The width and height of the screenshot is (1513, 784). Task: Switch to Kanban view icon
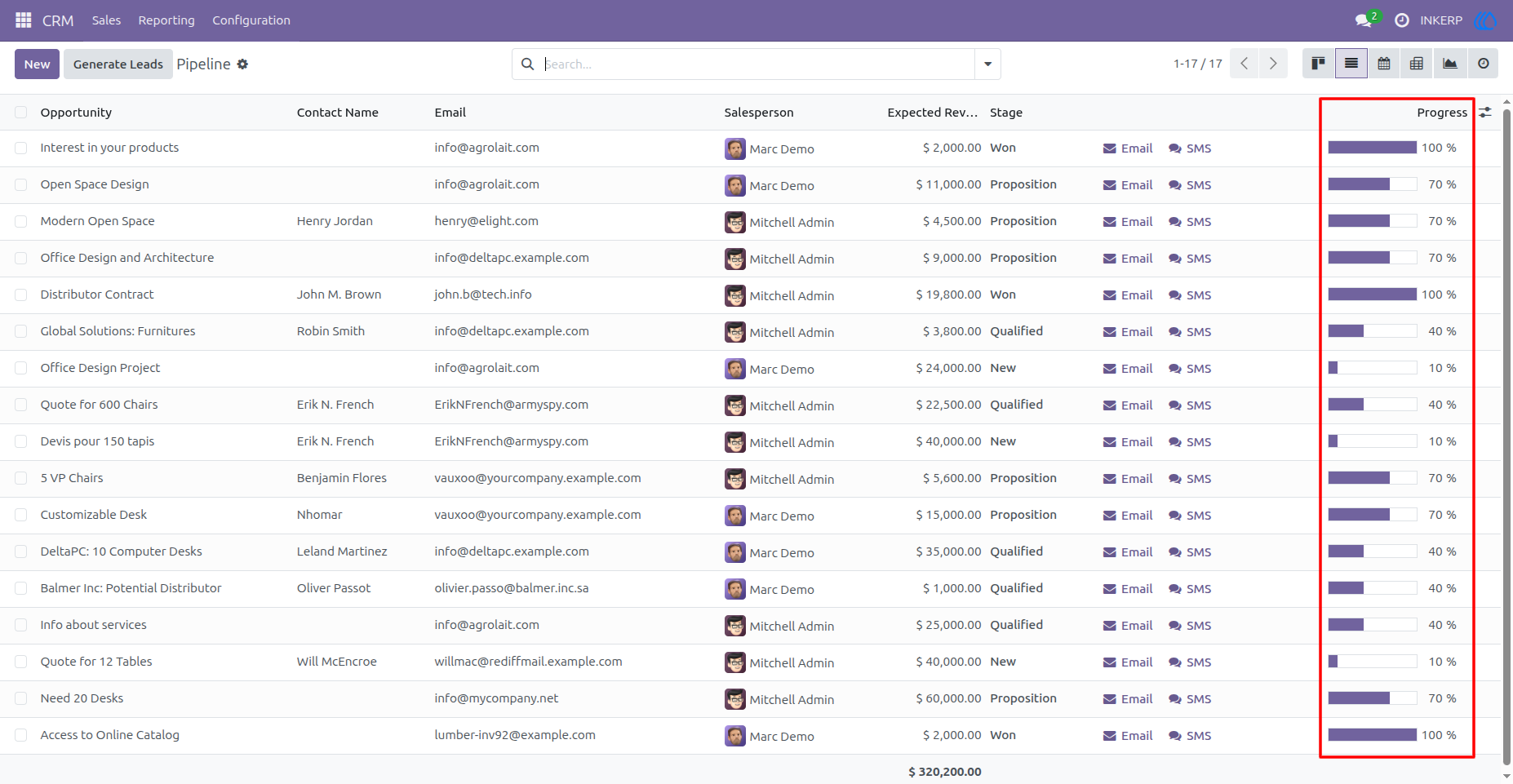coord(1318,64)
